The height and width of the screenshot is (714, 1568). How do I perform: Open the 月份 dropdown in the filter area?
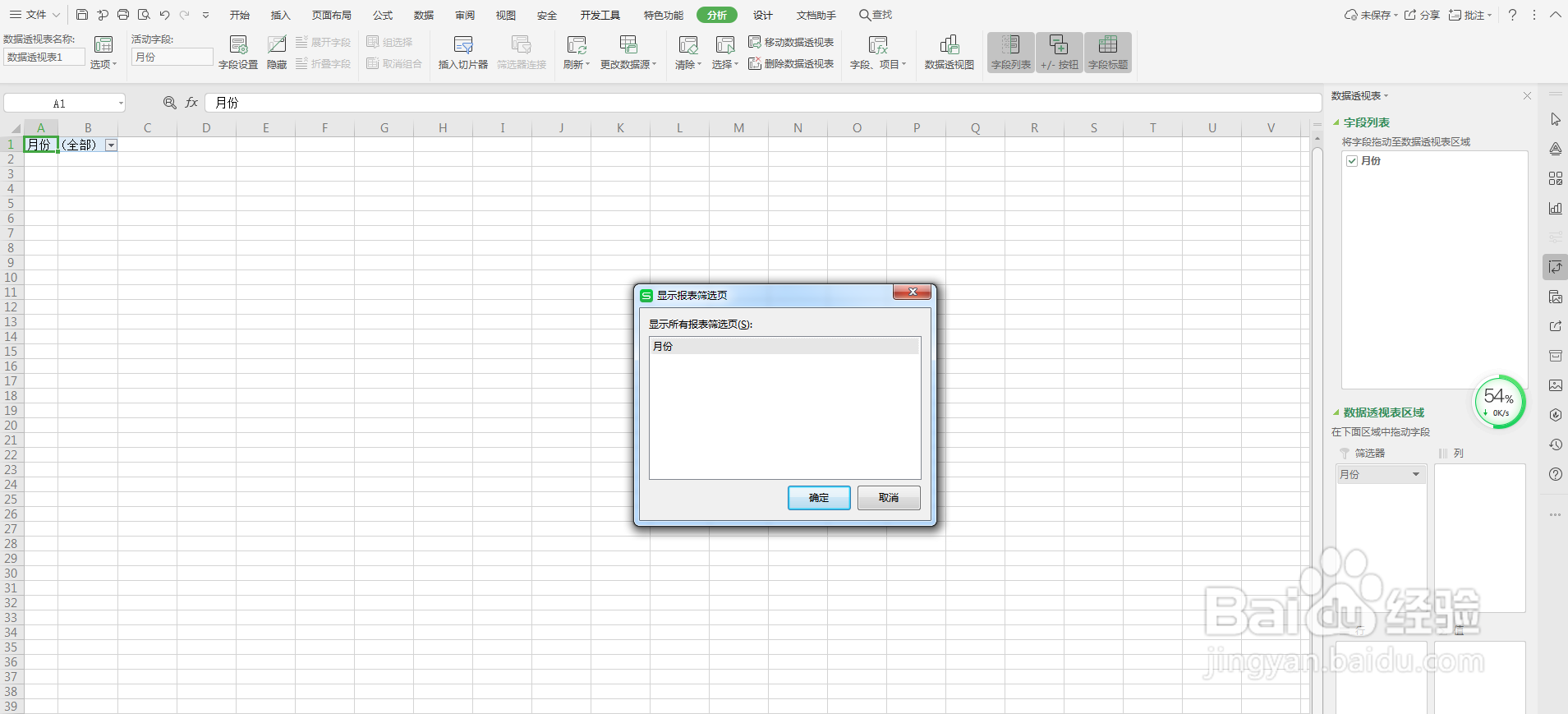pos(1416,474)
